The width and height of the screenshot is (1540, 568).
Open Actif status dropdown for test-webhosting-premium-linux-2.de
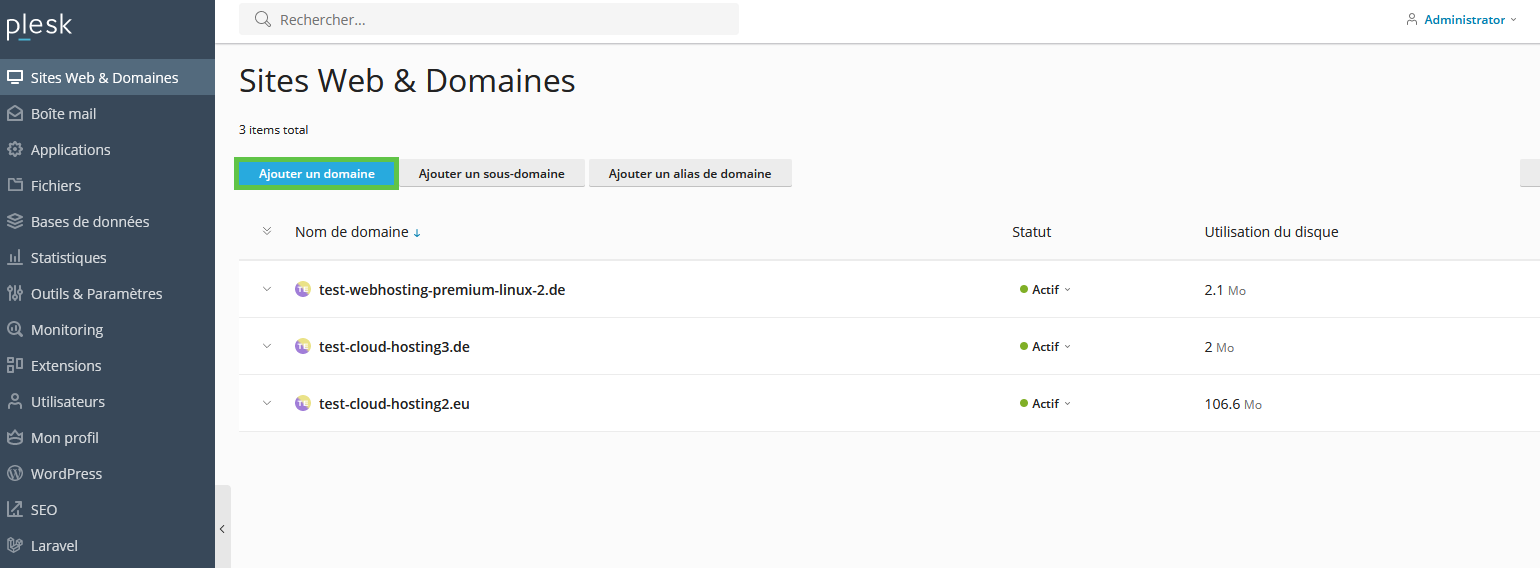tap(1046, 289)
